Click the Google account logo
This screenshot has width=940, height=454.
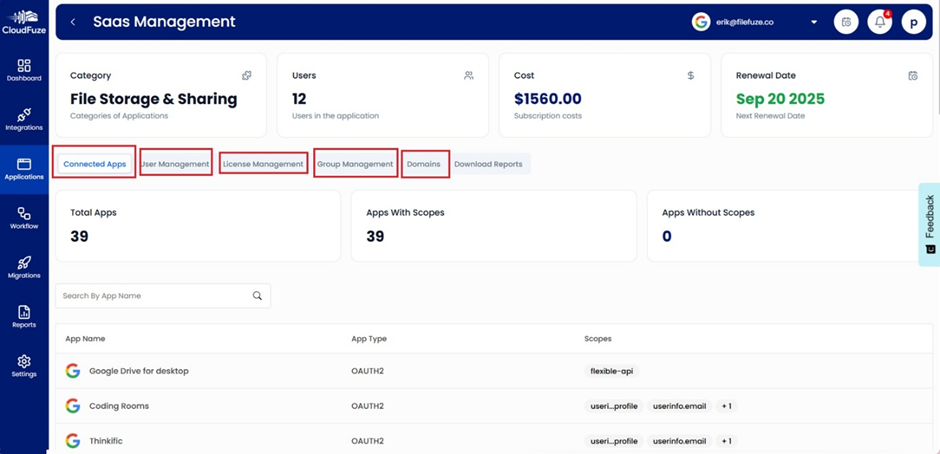pyautogui.click(x=700, y=22)
